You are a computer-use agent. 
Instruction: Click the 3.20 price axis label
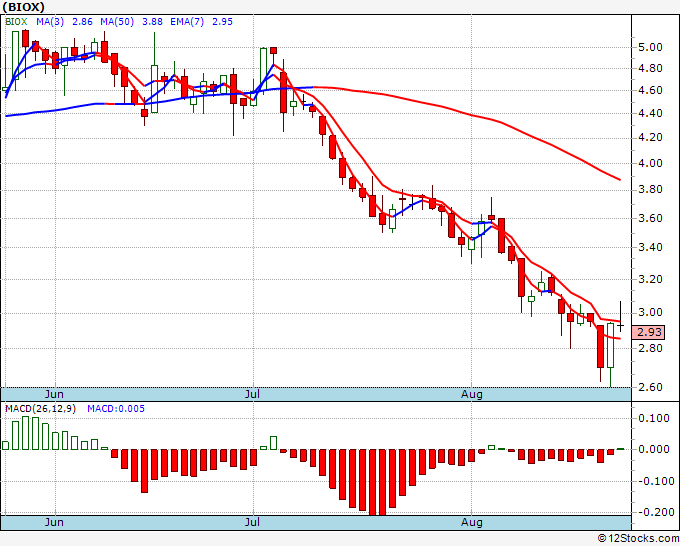click(x=650, y=279)
